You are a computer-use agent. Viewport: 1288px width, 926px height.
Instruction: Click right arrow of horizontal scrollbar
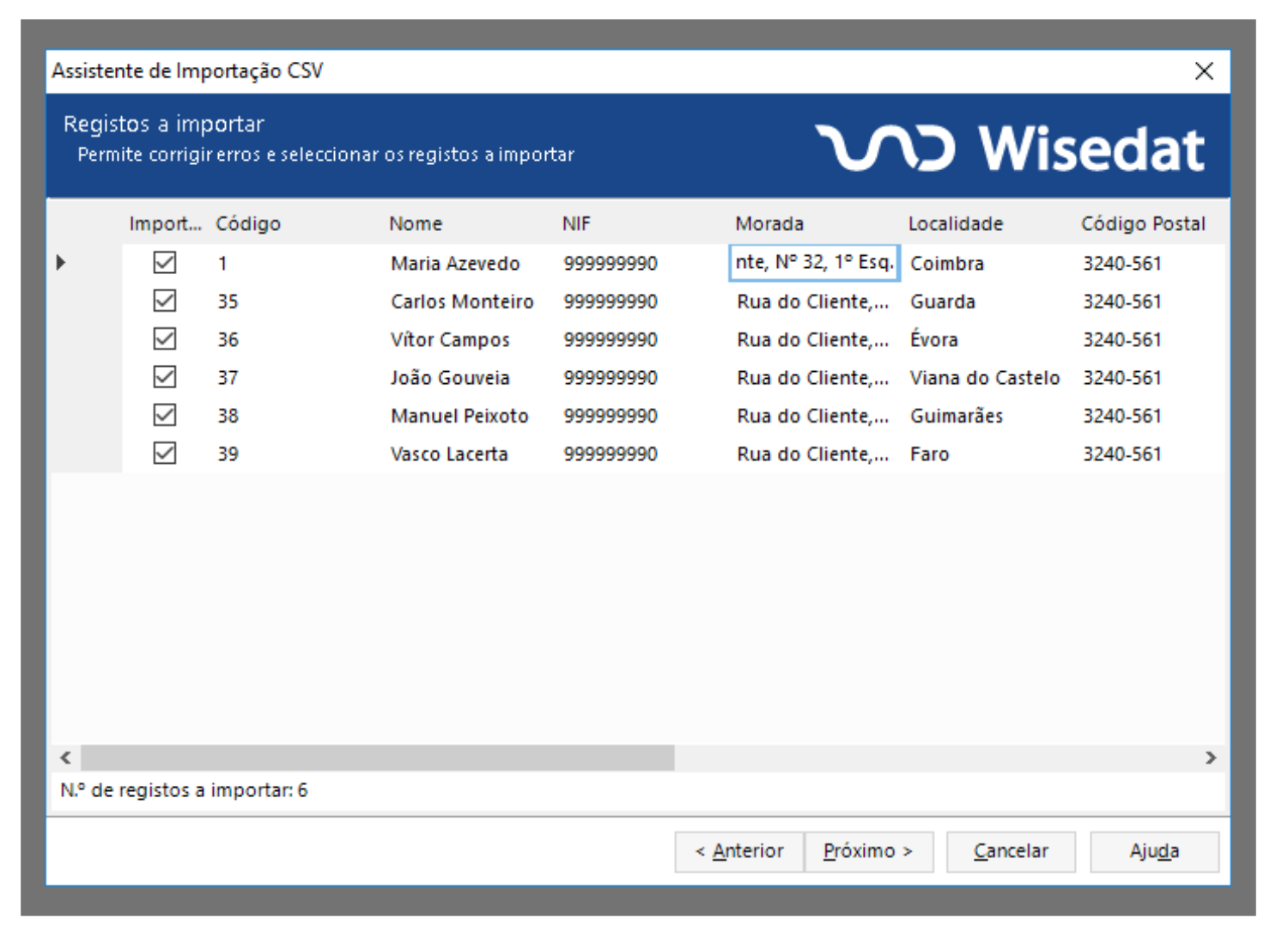point(1211,758)
